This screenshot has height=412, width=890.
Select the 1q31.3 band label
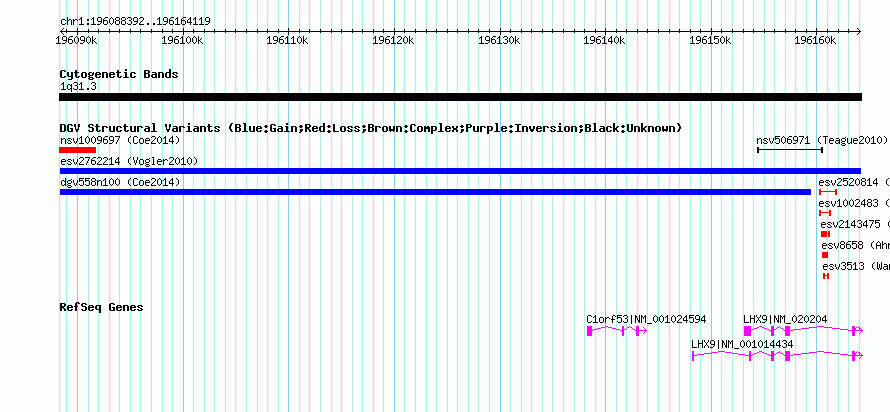77,87
